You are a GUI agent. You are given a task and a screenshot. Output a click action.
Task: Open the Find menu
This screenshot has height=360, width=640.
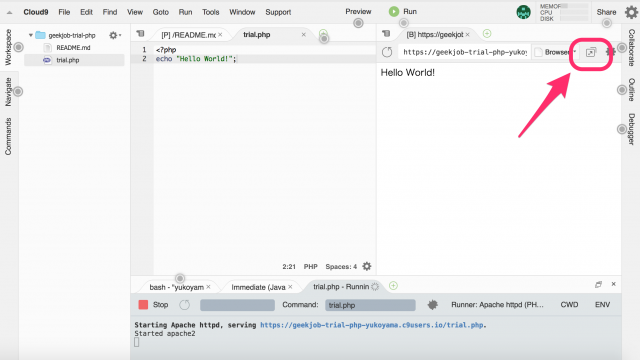tap(110, 12)
